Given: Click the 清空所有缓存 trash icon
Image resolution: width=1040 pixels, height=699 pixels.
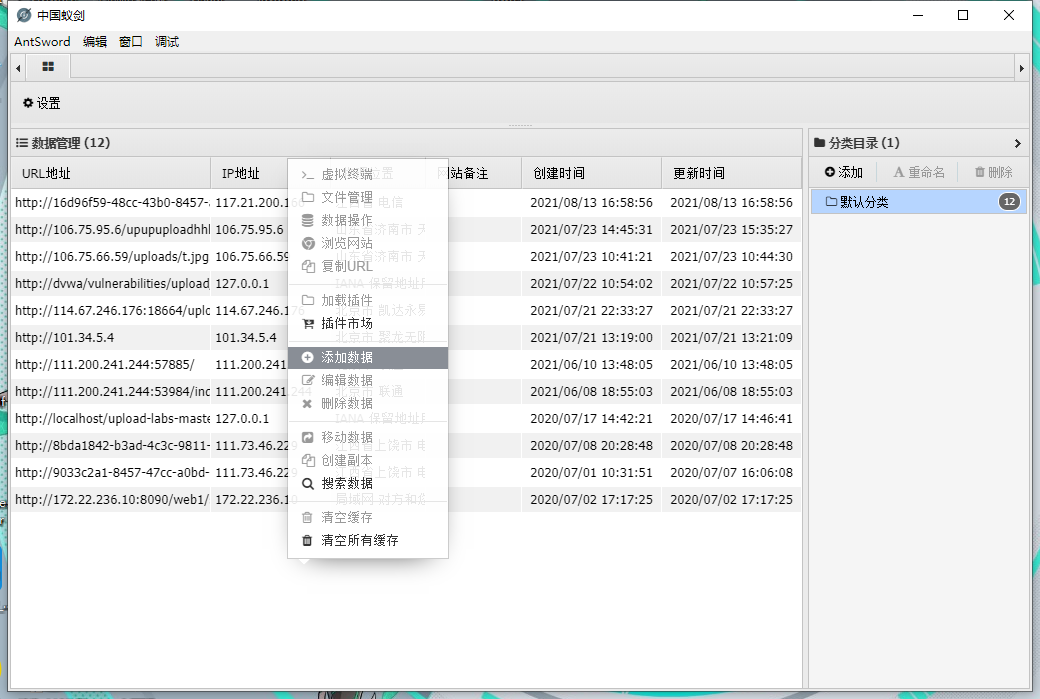Looking at the screenshot, I should (307, 540).
